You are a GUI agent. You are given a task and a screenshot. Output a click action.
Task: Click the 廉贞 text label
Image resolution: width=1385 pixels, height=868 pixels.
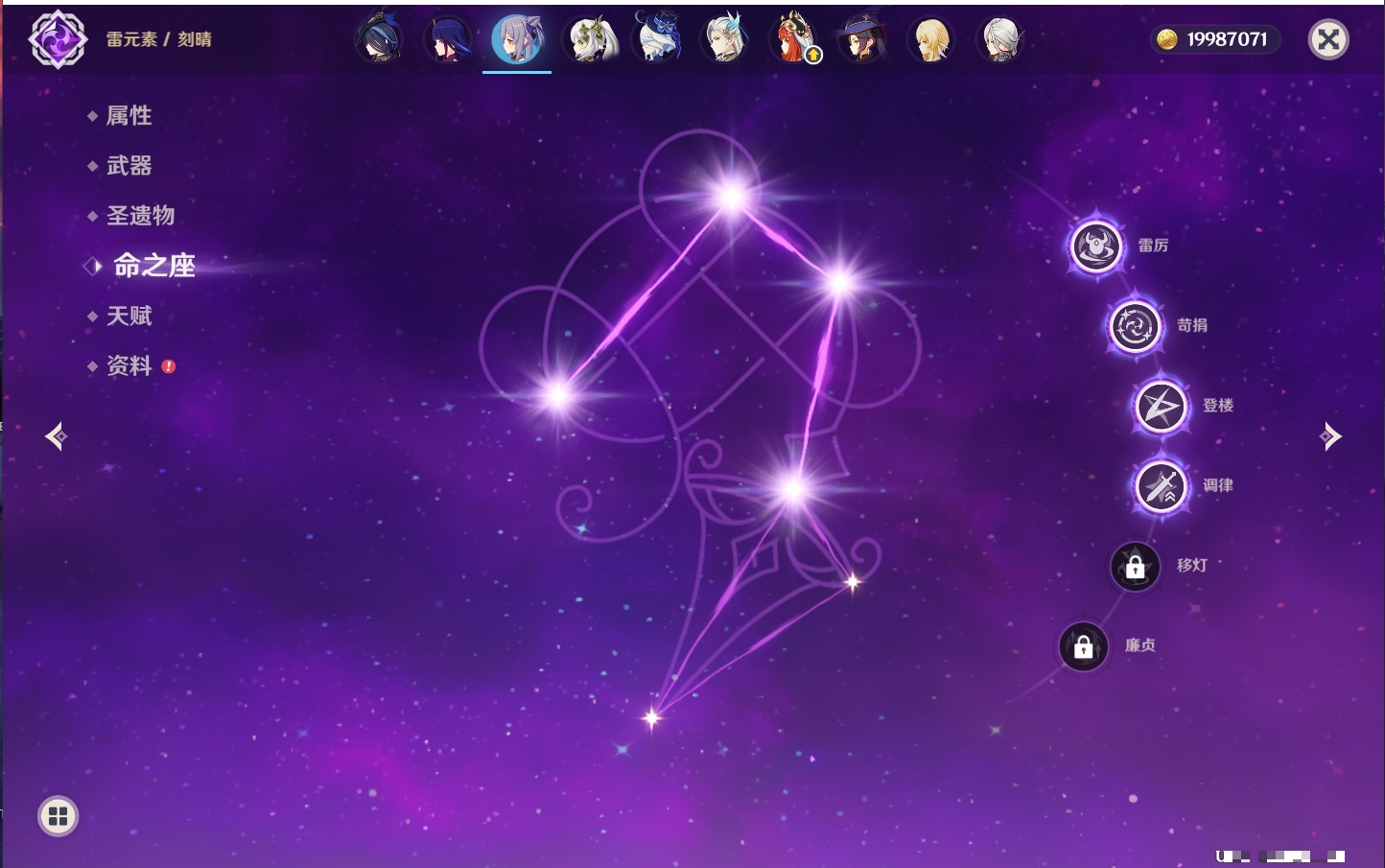coord(1140,645)
